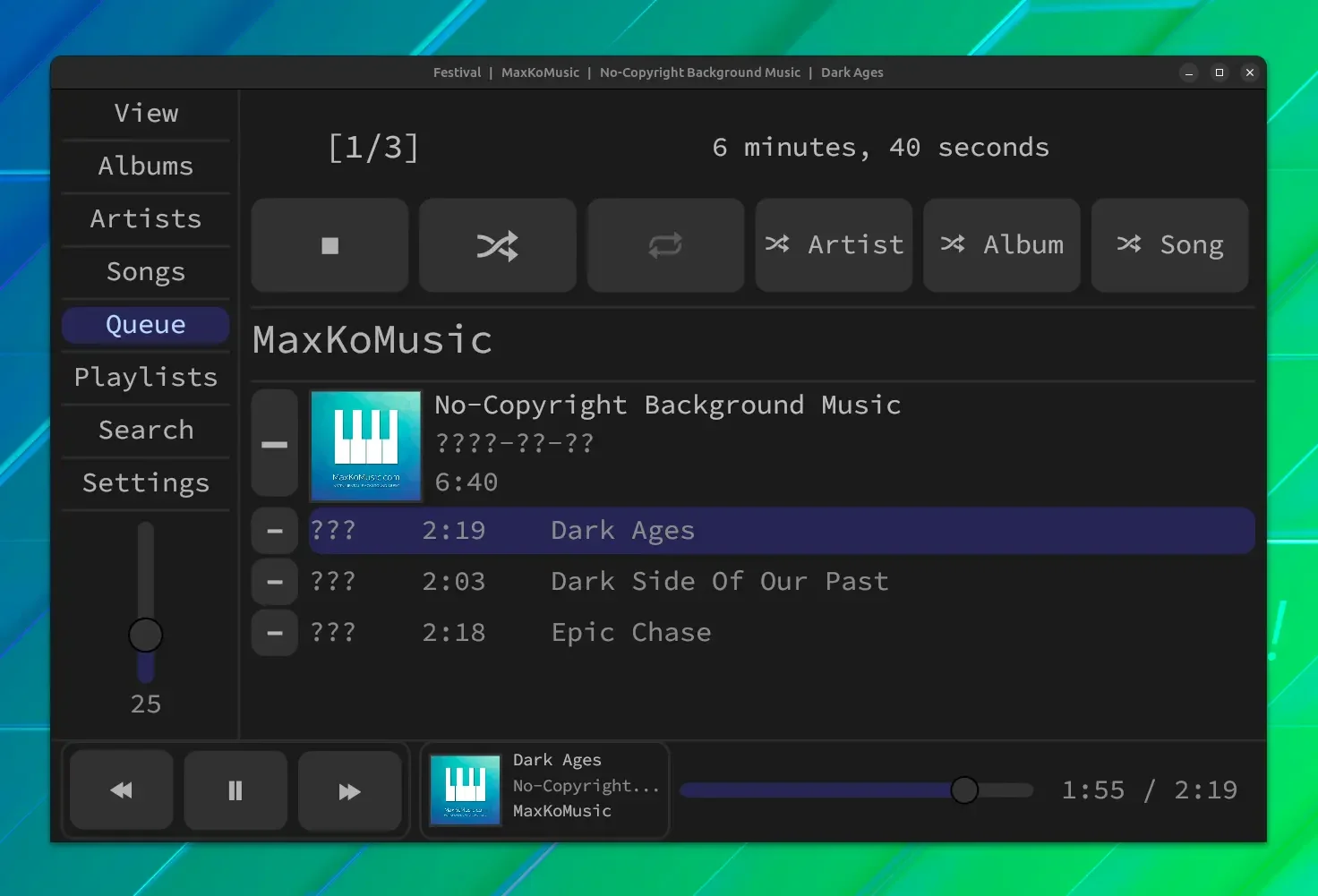Skip to the next track
This screenshot has height=896, width=1318.
click(x=349, y=790)
